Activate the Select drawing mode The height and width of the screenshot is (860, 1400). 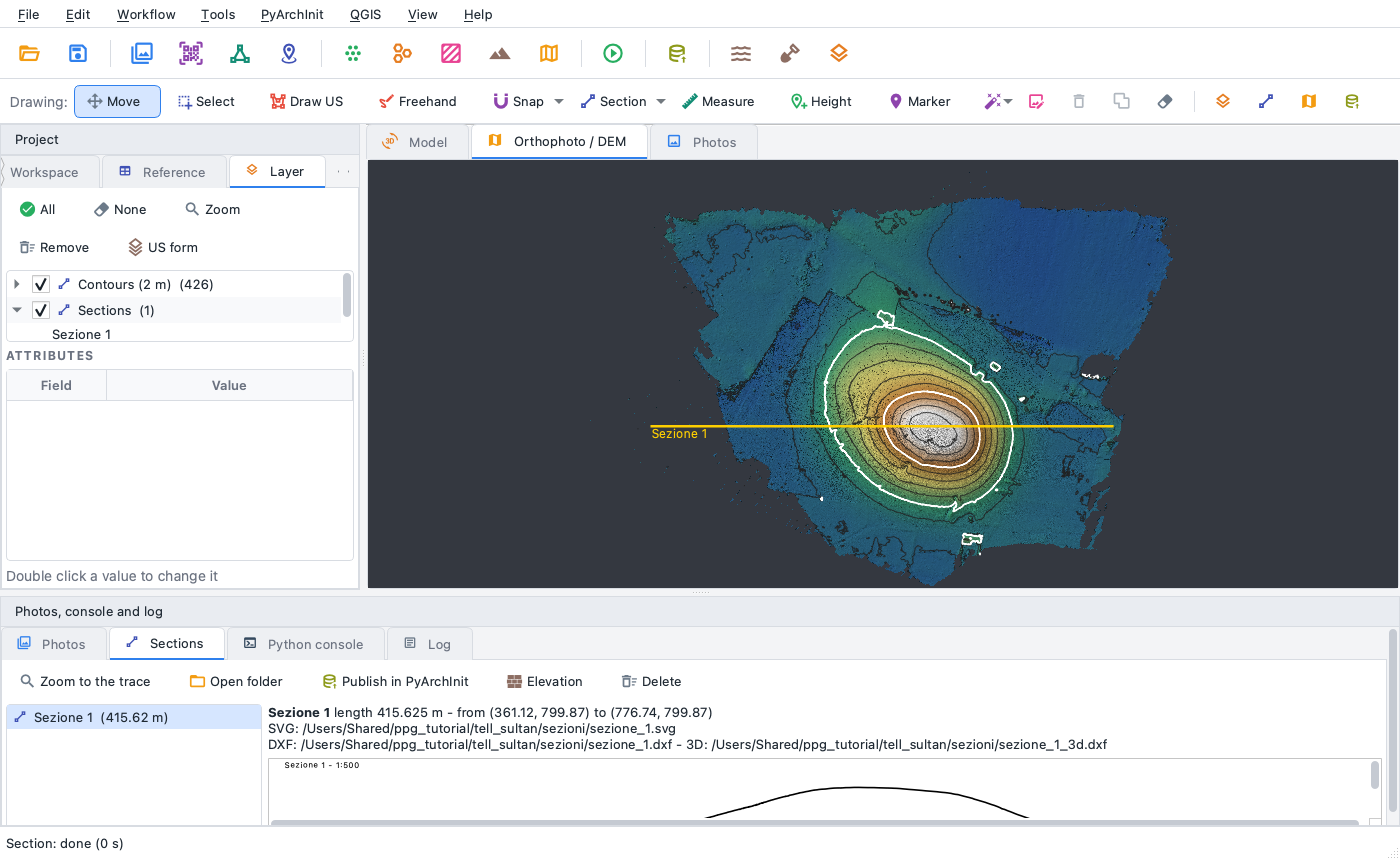206,101
